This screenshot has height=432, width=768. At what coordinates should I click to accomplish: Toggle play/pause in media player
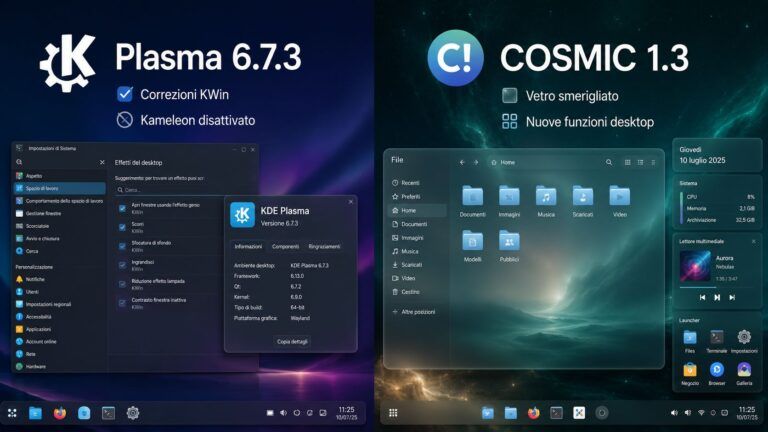[717, 297]
